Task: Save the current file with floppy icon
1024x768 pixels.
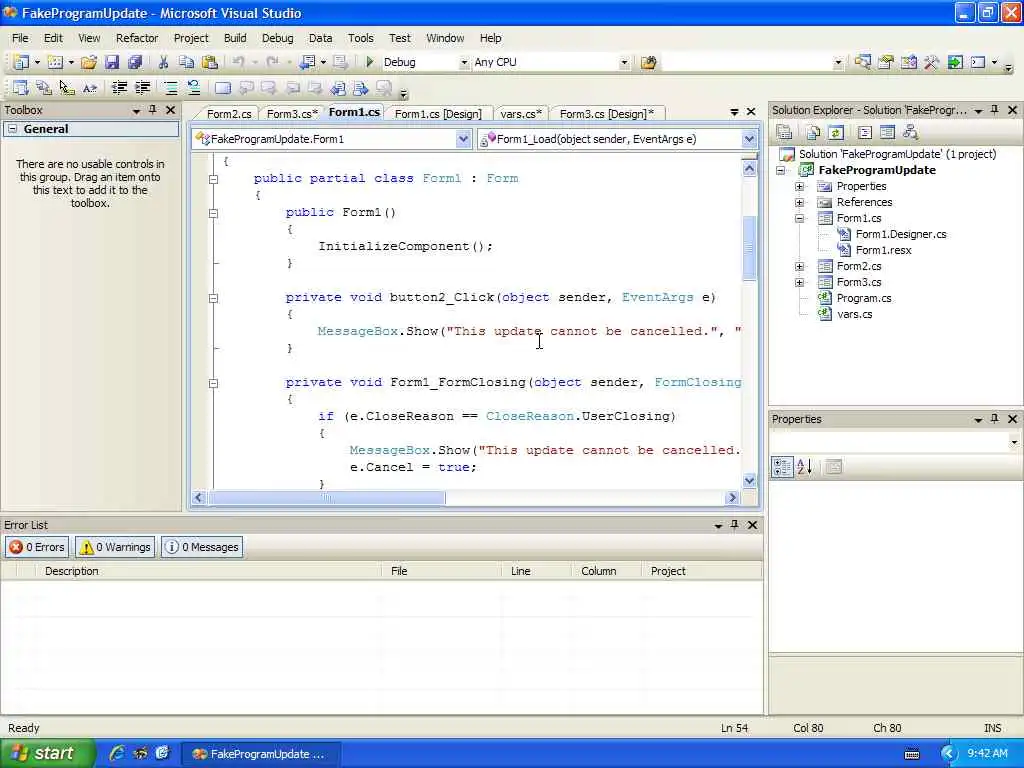Action: point(112,62)
